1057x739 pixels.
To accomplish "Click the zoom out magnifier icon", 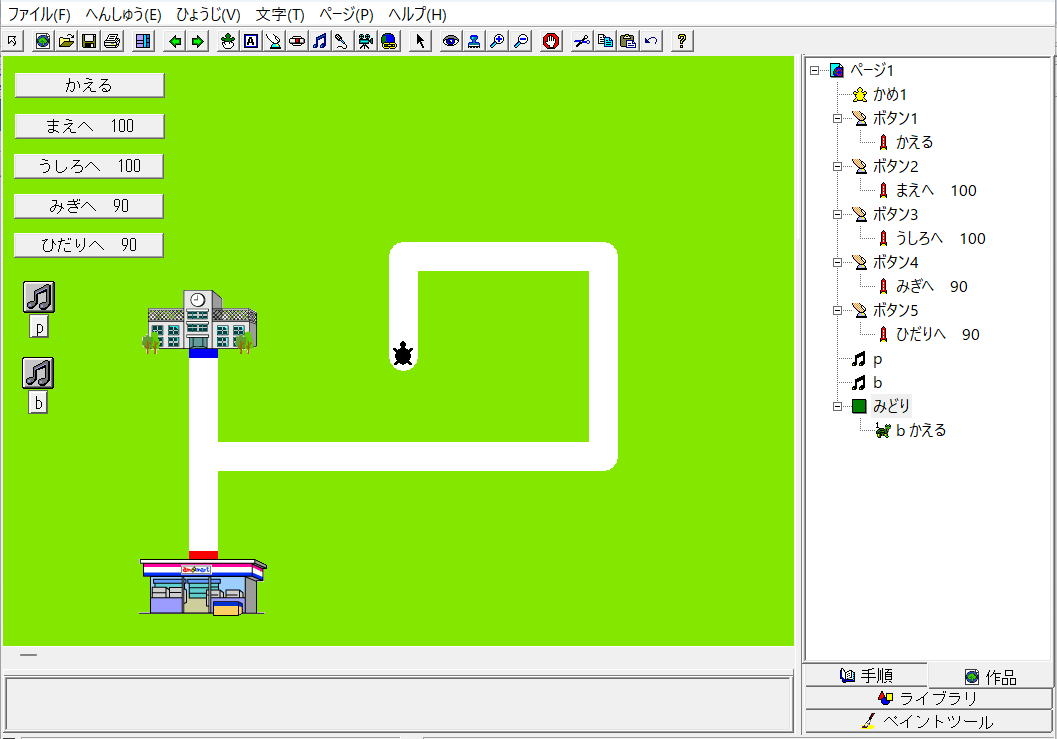I will [x=520, y=41].
